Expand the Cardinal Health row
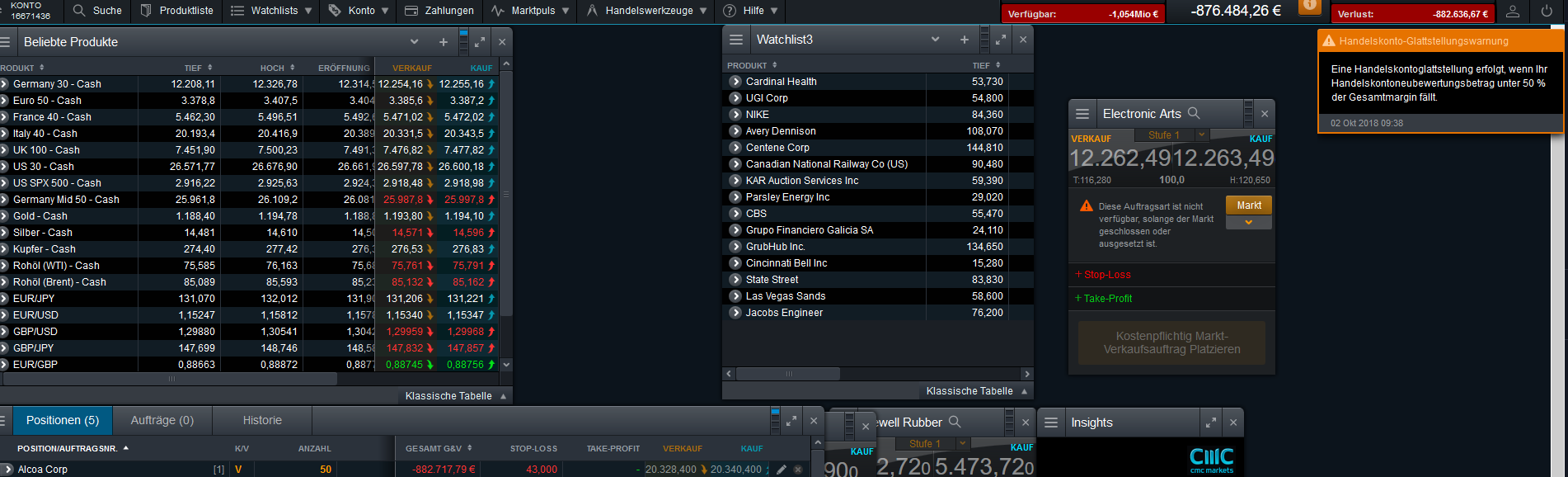This screenshot has height=477, width=1568. [x=735, y=82]
